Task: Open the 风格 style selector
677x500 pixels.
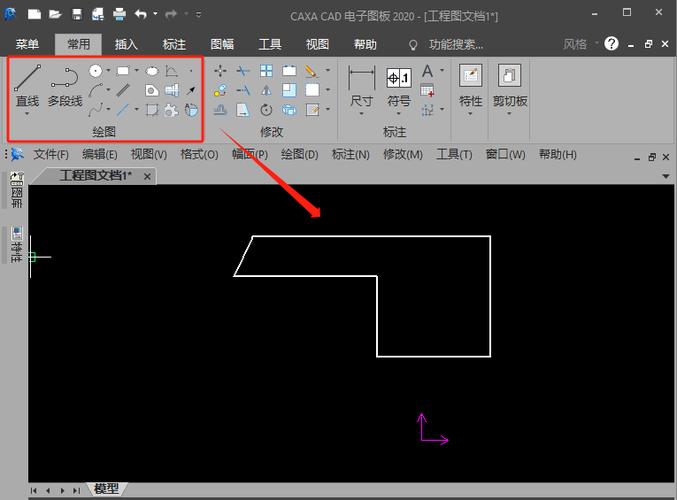Action: [x=580, y=44]
